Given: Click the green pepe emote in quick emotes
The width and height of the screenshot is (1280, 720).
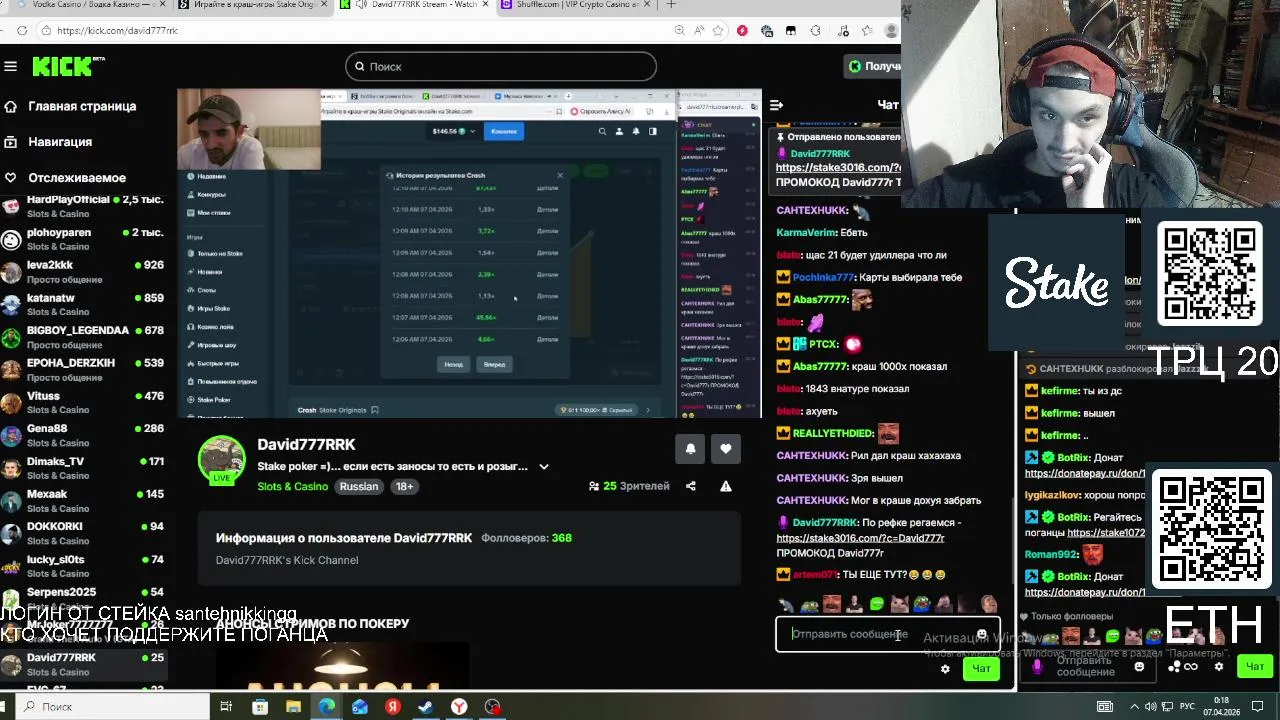Looking at the screenshot, I should 876,604.
